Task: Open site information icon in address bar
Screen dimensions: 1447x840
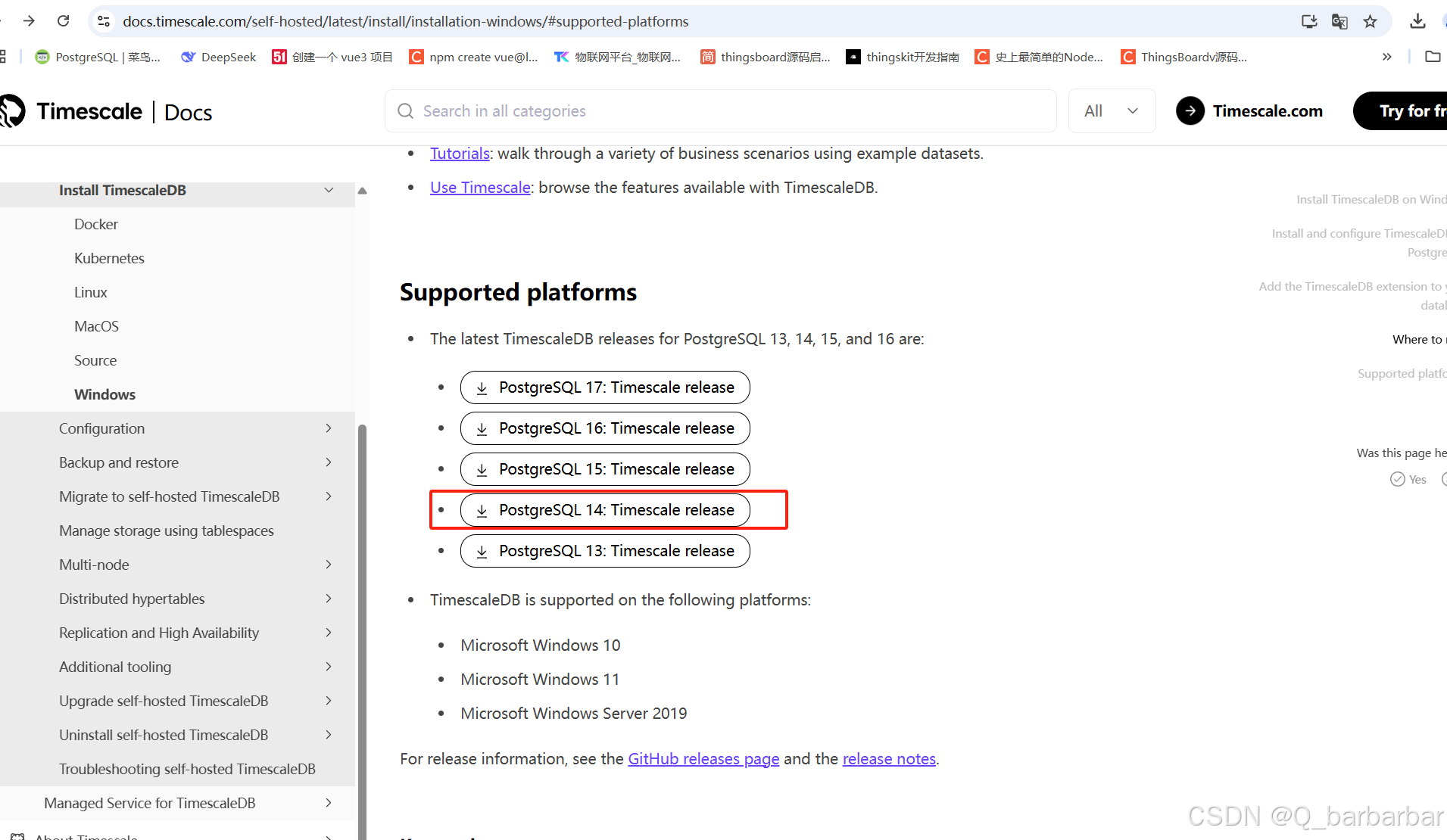Action: pos(104,21)
